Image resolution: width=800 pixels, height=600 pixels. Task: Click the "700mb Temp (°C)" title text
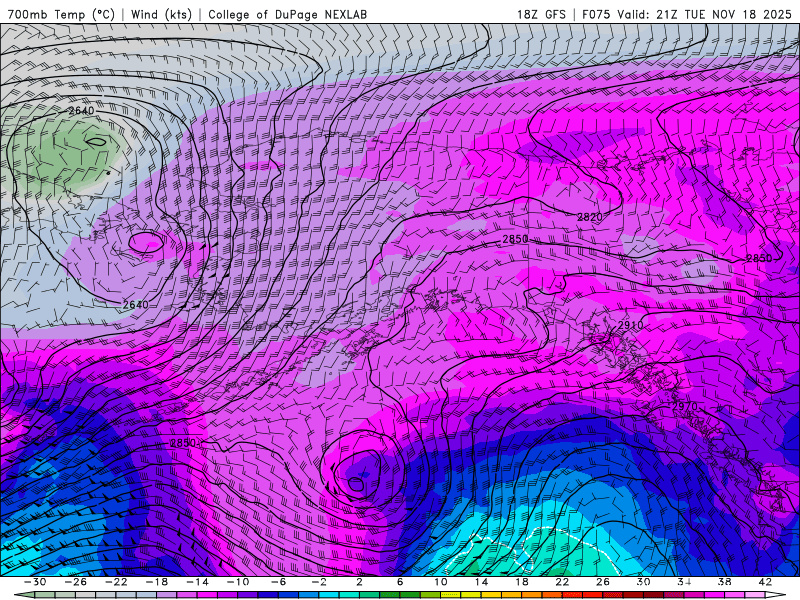point(61,14)
